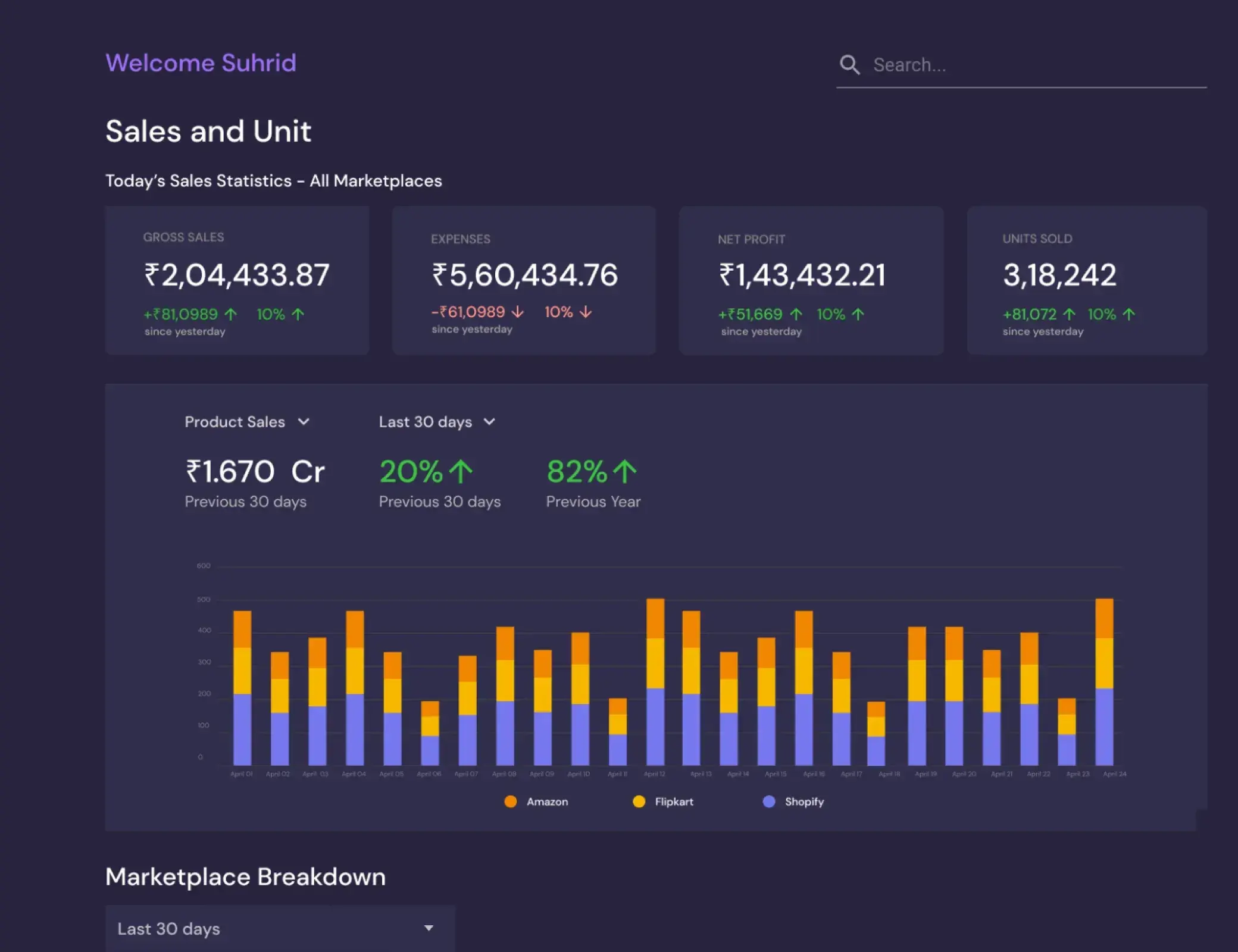Click the NET PROFIT card label
Image resolution: width=1238 pixels, height=952 pixels.
coord(751,239)
